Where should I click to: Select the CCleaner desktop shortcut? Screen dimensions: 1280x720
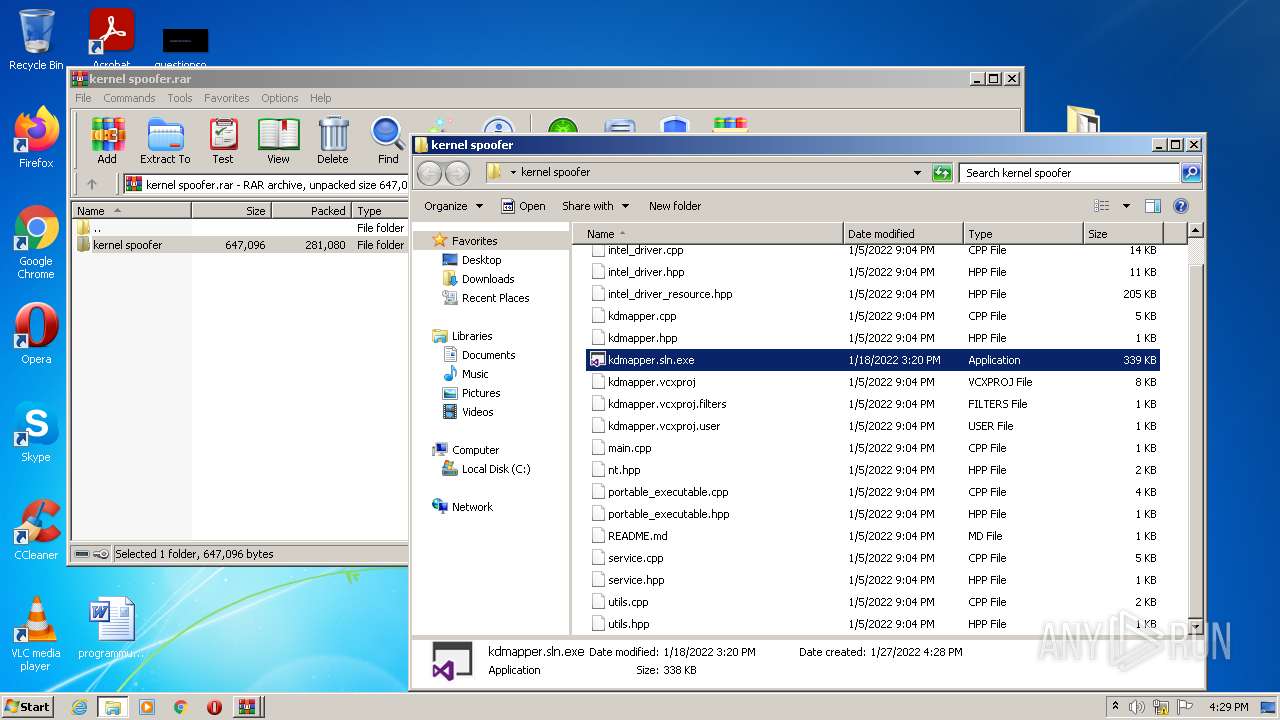(x=36, y=530)
